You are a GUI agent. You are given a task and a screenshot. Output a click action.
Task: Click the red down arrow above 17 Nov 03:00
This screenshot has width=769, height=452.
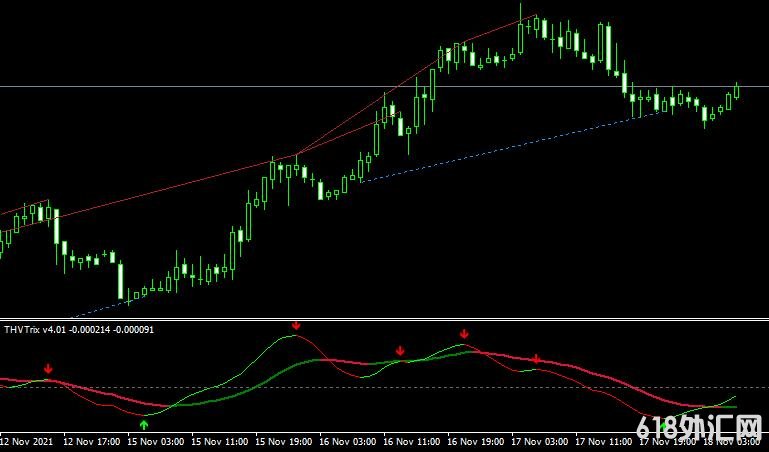537,359
